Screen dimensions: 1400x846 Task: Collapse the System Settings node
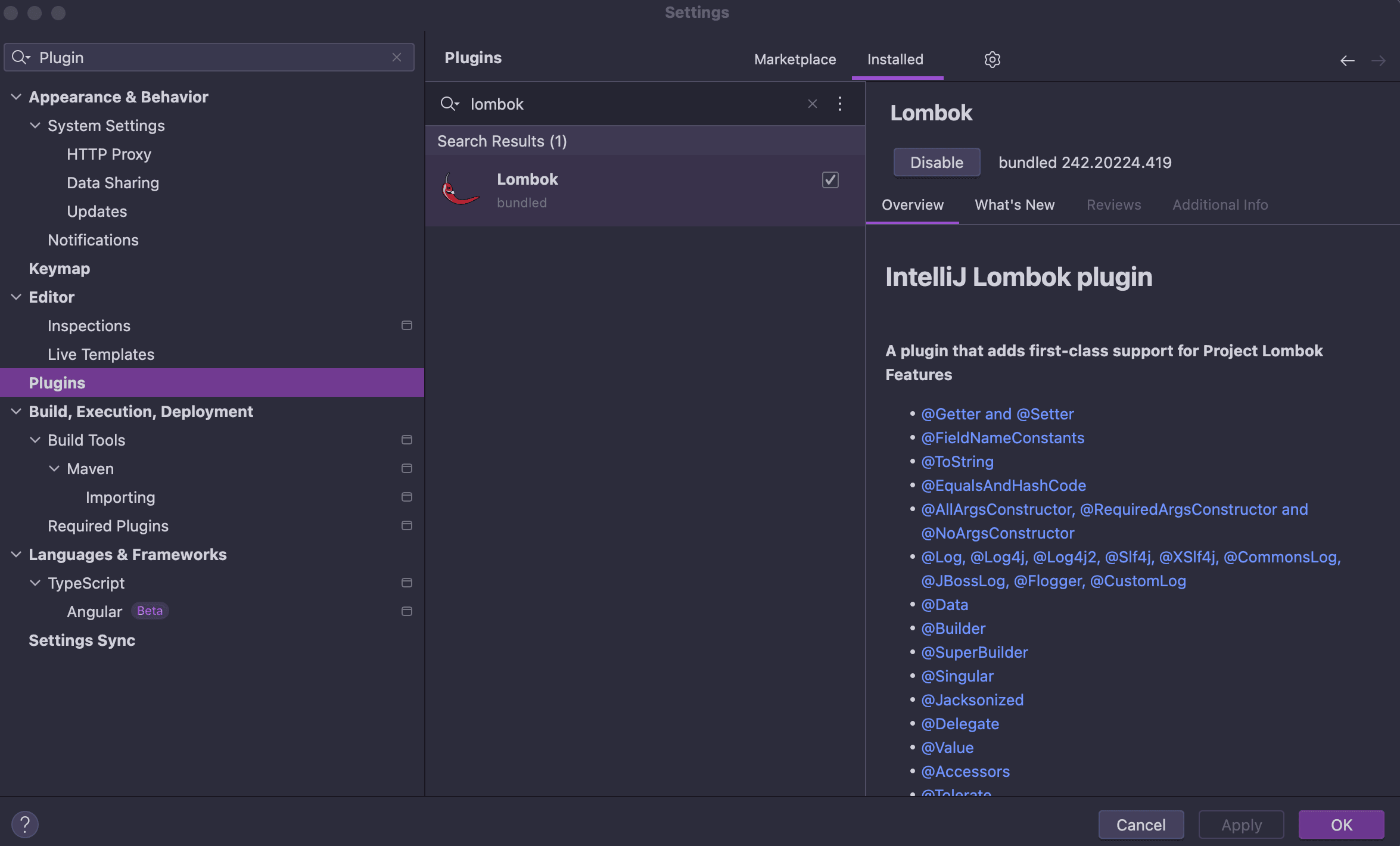(x=35, y=125)
